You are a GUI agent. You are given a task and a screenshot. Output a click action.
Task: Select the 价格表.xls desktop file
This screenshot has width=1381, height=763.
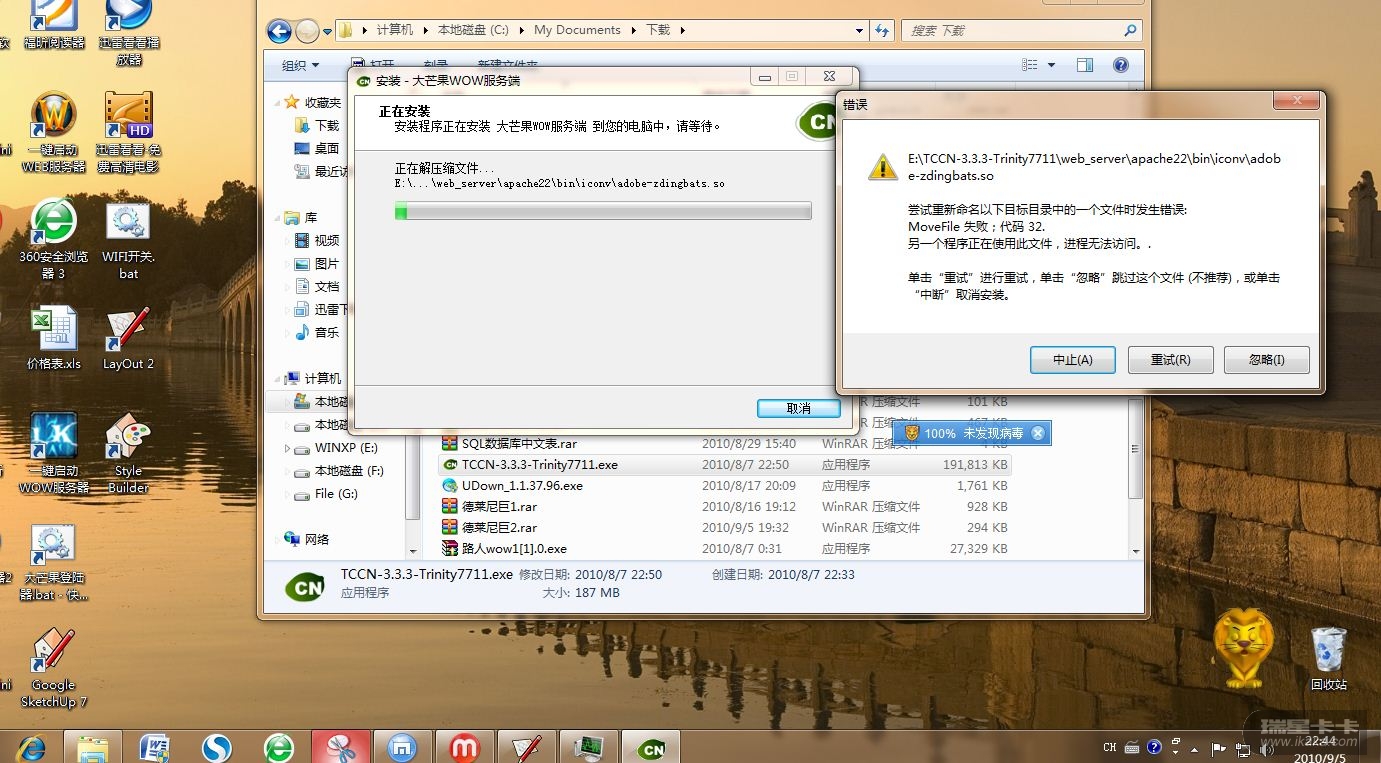[x=54, y=338]
